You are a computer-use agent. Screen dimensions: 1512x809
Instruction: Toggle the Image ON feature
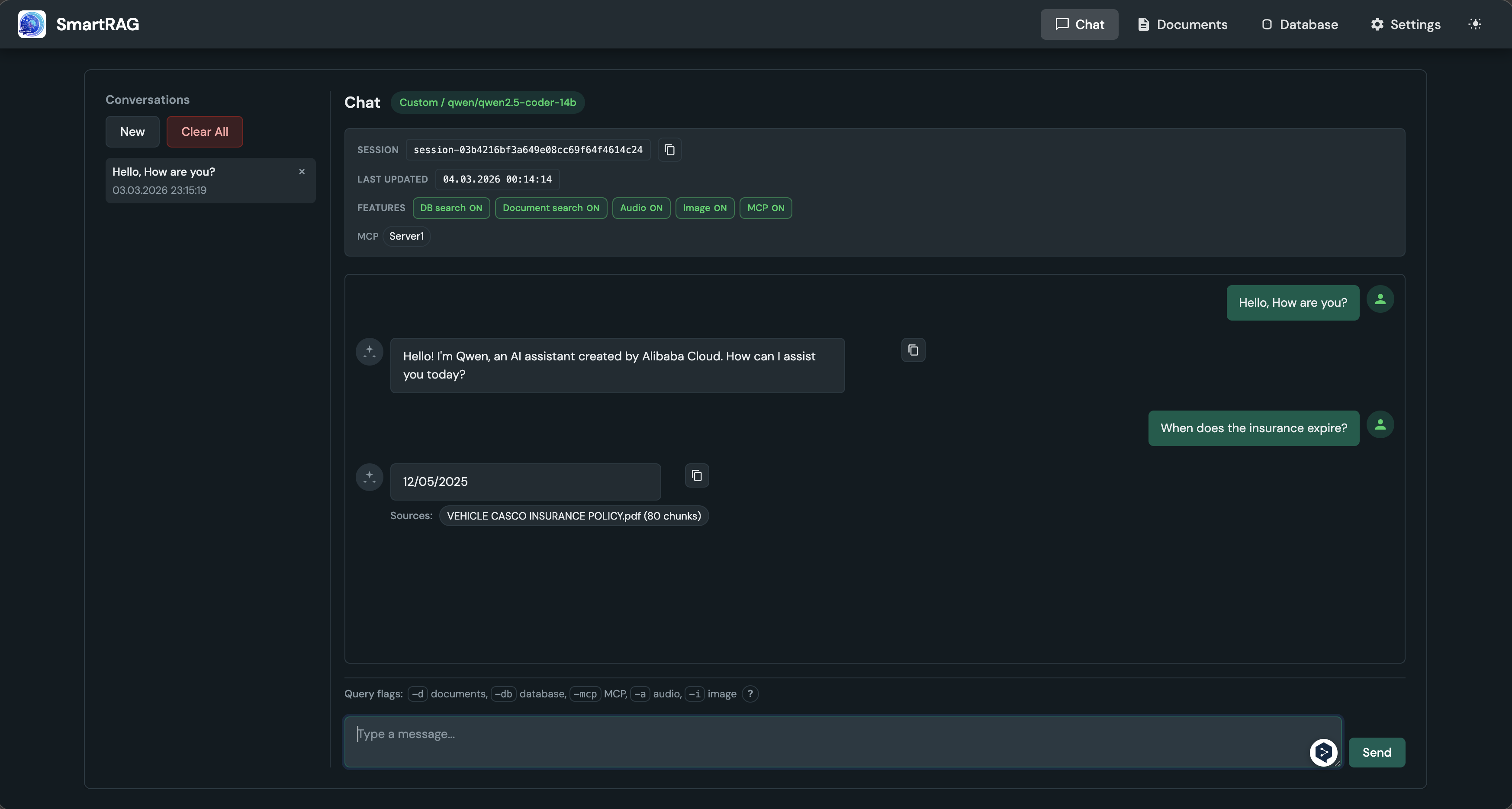click(x=705, y=208)
